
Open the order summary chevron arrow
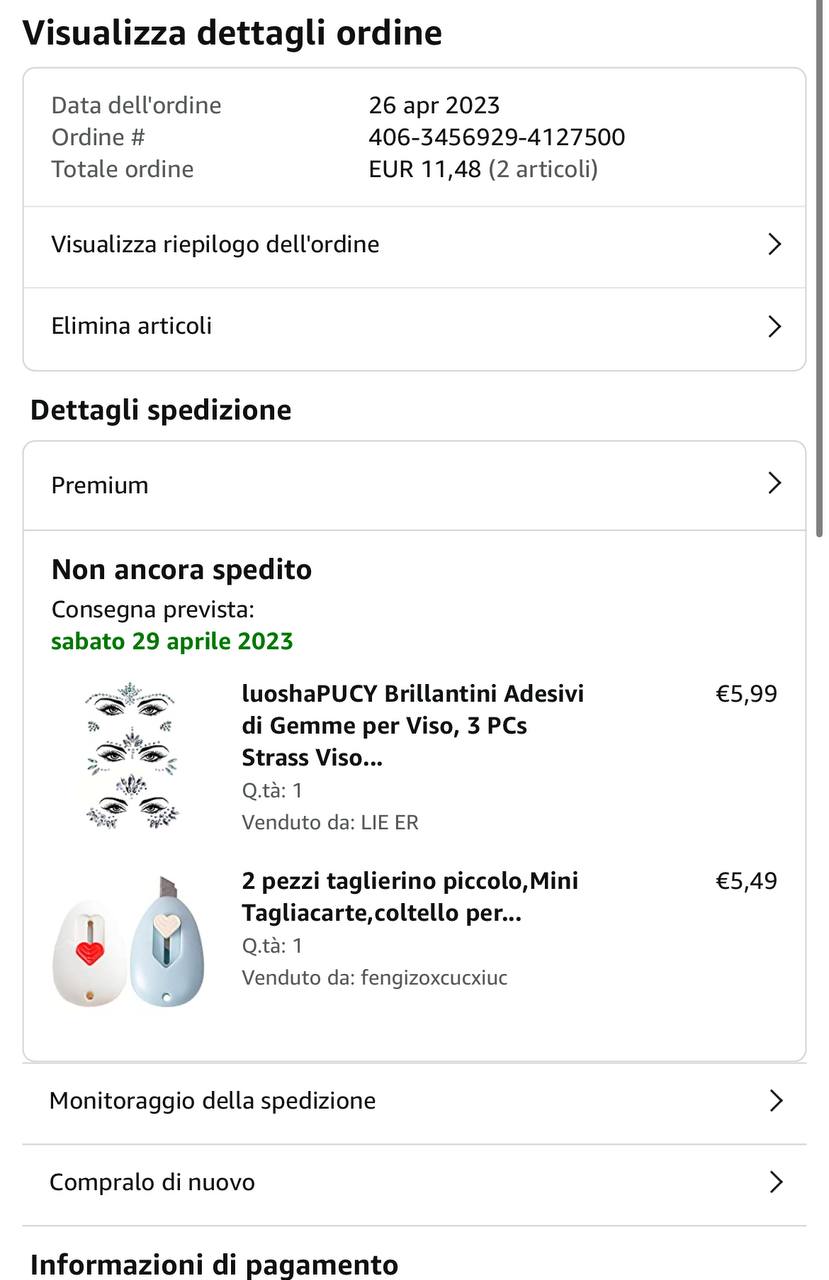[773, 245]
